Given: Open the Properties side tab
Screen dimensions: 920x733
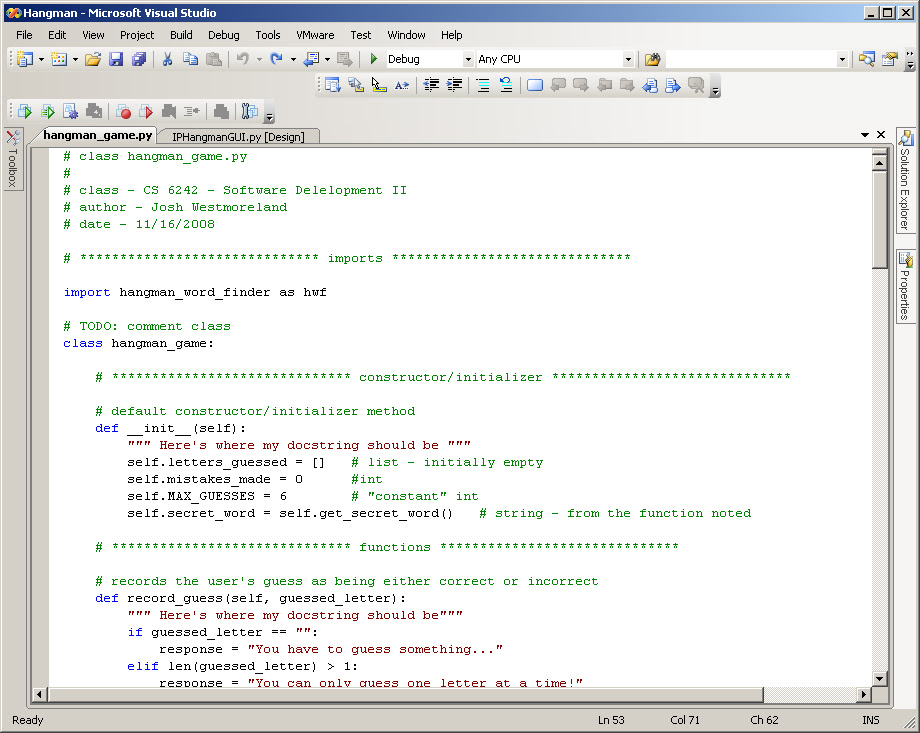Looking at the screenshot, I should pos(905,286).
